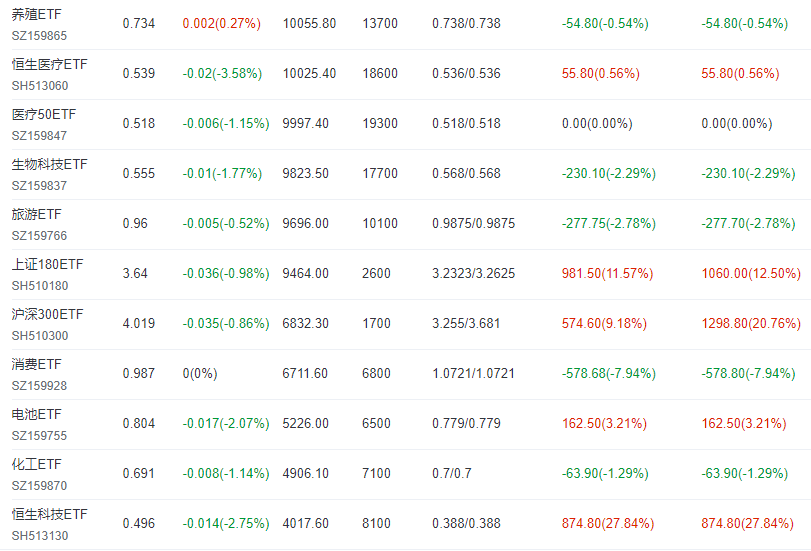Select stock code SZ159870
This screenshot has width=811, height=551.
coord(39,486)
